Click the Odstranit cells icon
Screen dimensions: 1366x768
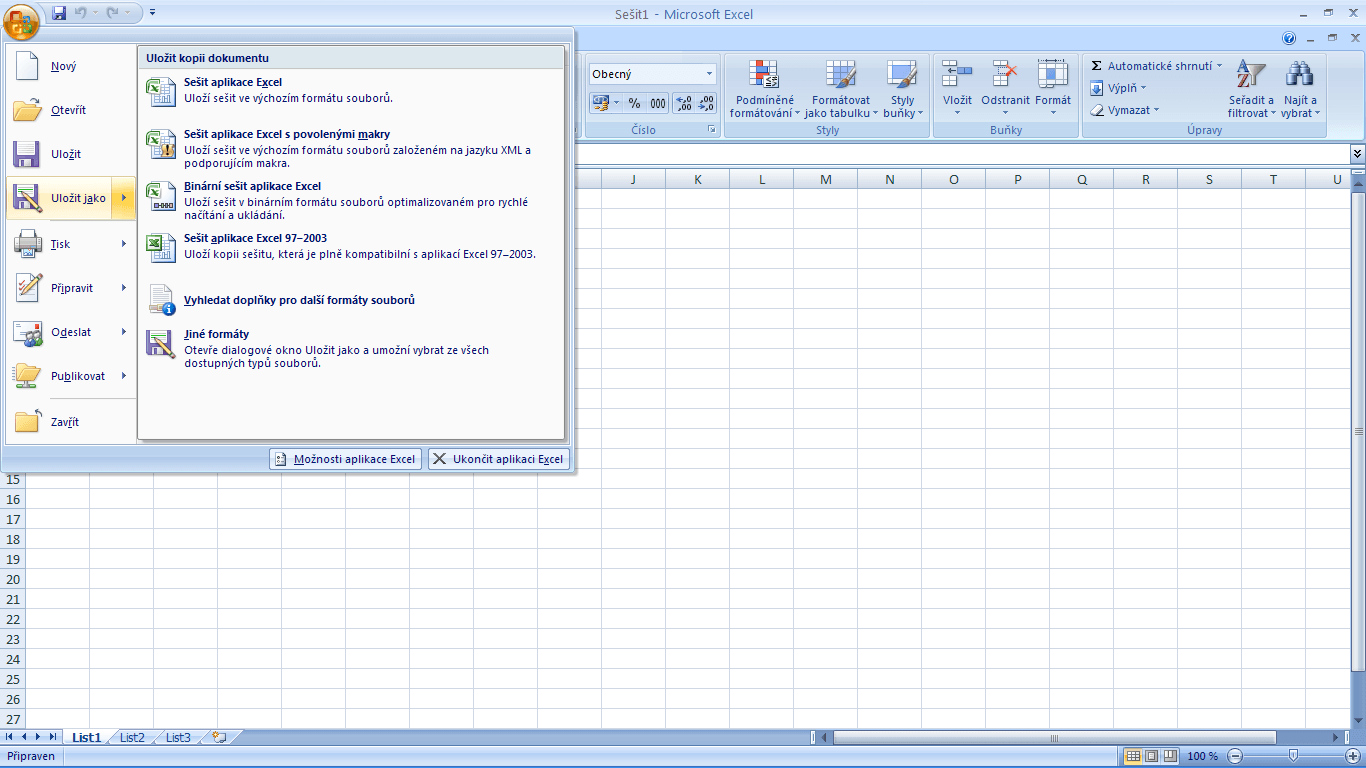(1005, 74)
